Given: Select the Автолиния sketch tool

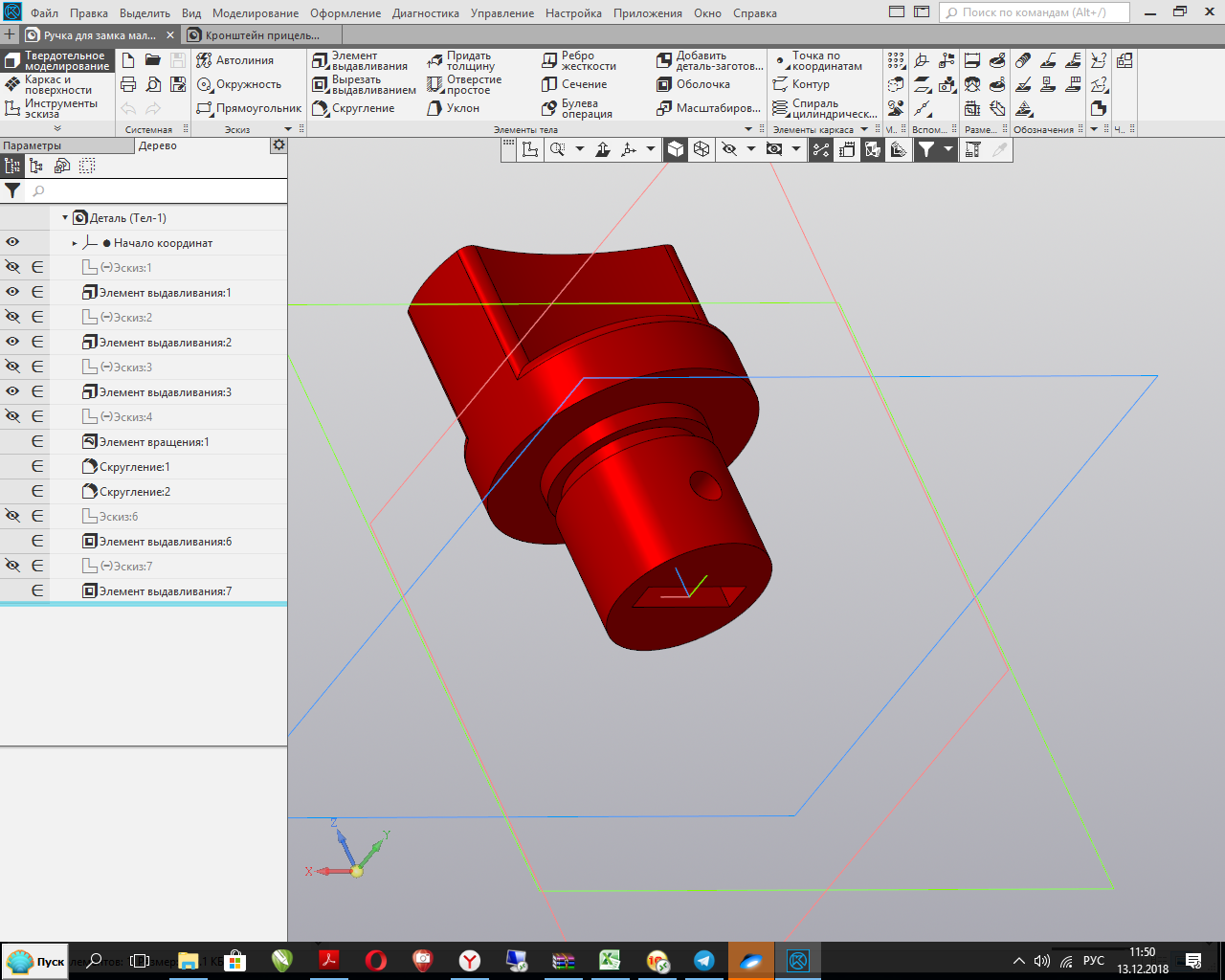Looking at the screenshot, I should (235, 60).
